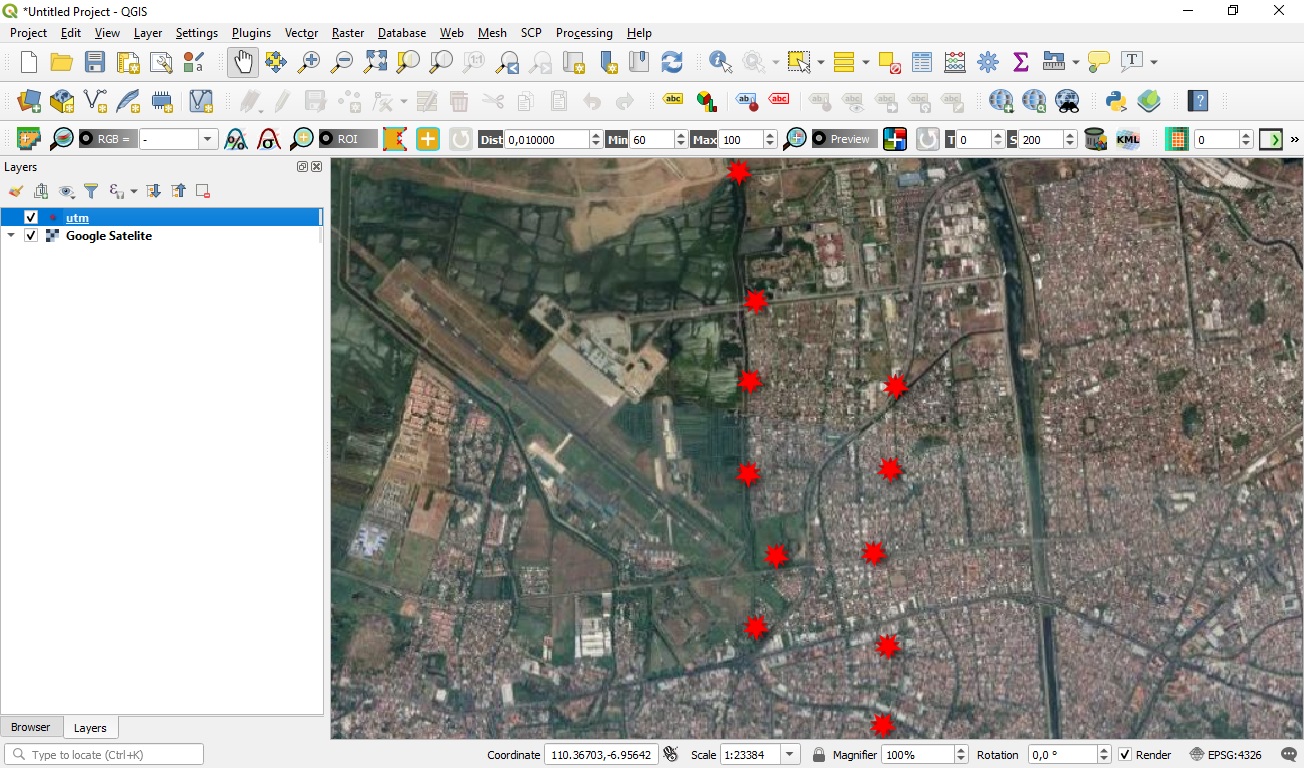The height and width of the screenshot is (768, 1304).
Task: Click the Dist value field
Action: [547, 140]
